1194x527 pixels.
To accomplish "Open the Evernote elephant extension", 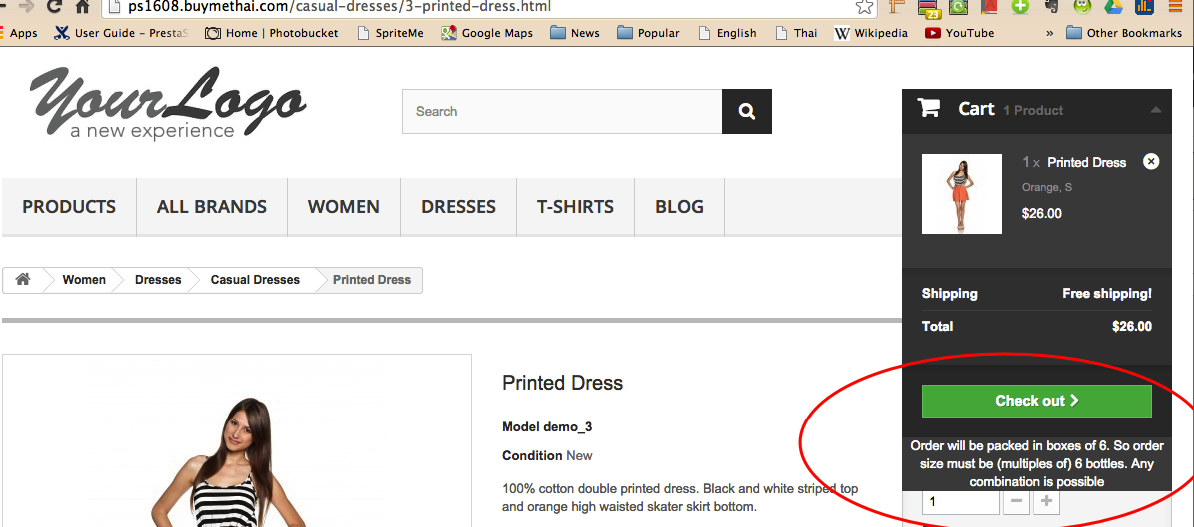I will point(1051,7).
